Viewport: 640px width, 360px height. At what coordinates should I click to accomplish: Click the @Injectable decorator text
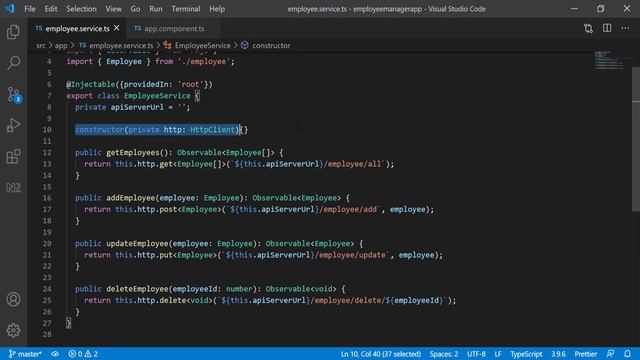(x=91, y=84)
